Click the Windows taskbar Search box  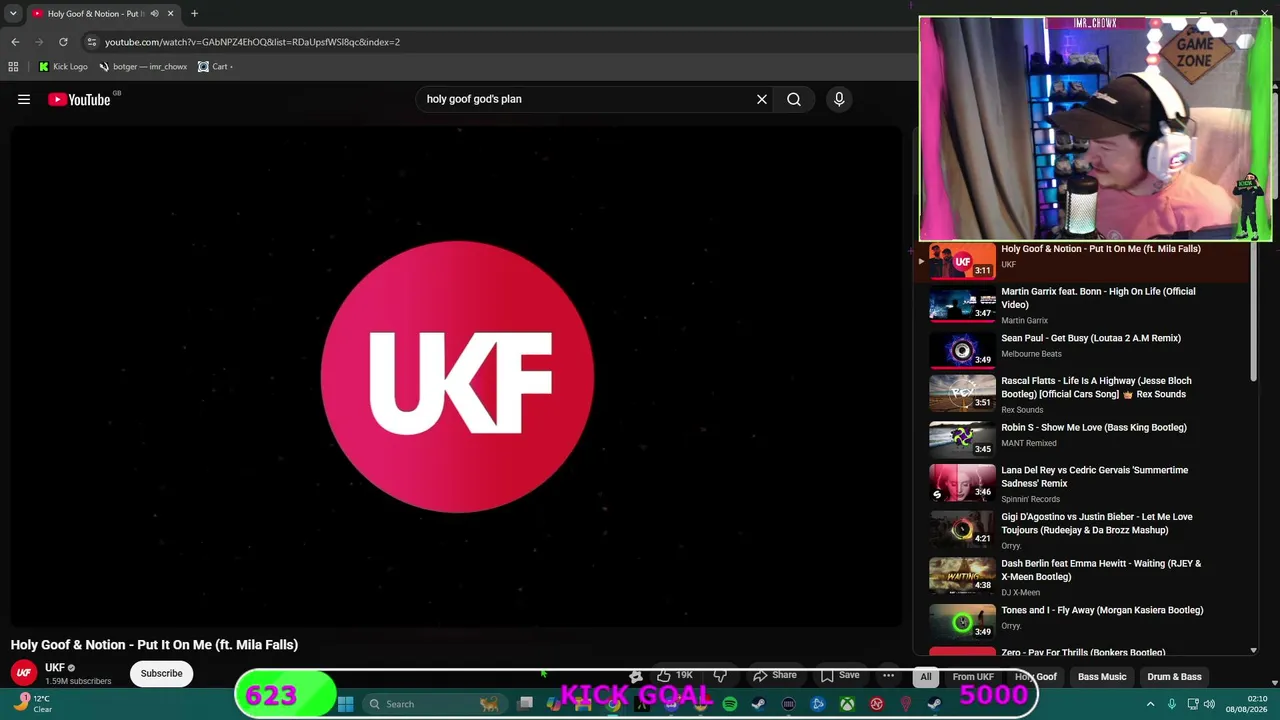[435, 704]
